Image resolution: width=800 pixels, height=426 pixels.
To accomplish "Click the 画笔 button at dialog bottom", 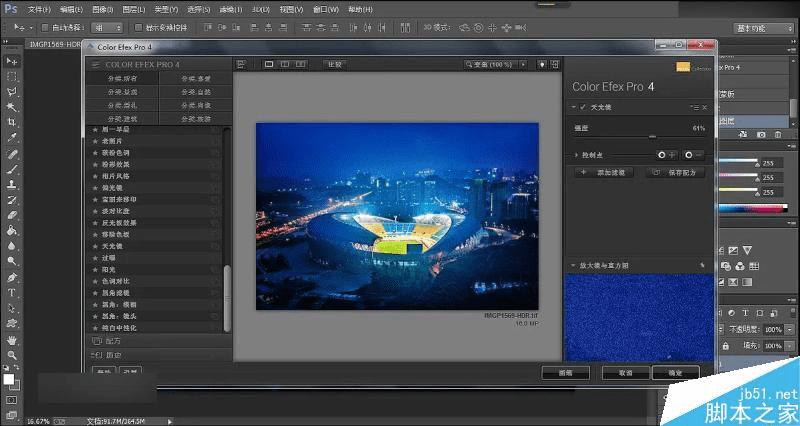I will coord(565,373).
